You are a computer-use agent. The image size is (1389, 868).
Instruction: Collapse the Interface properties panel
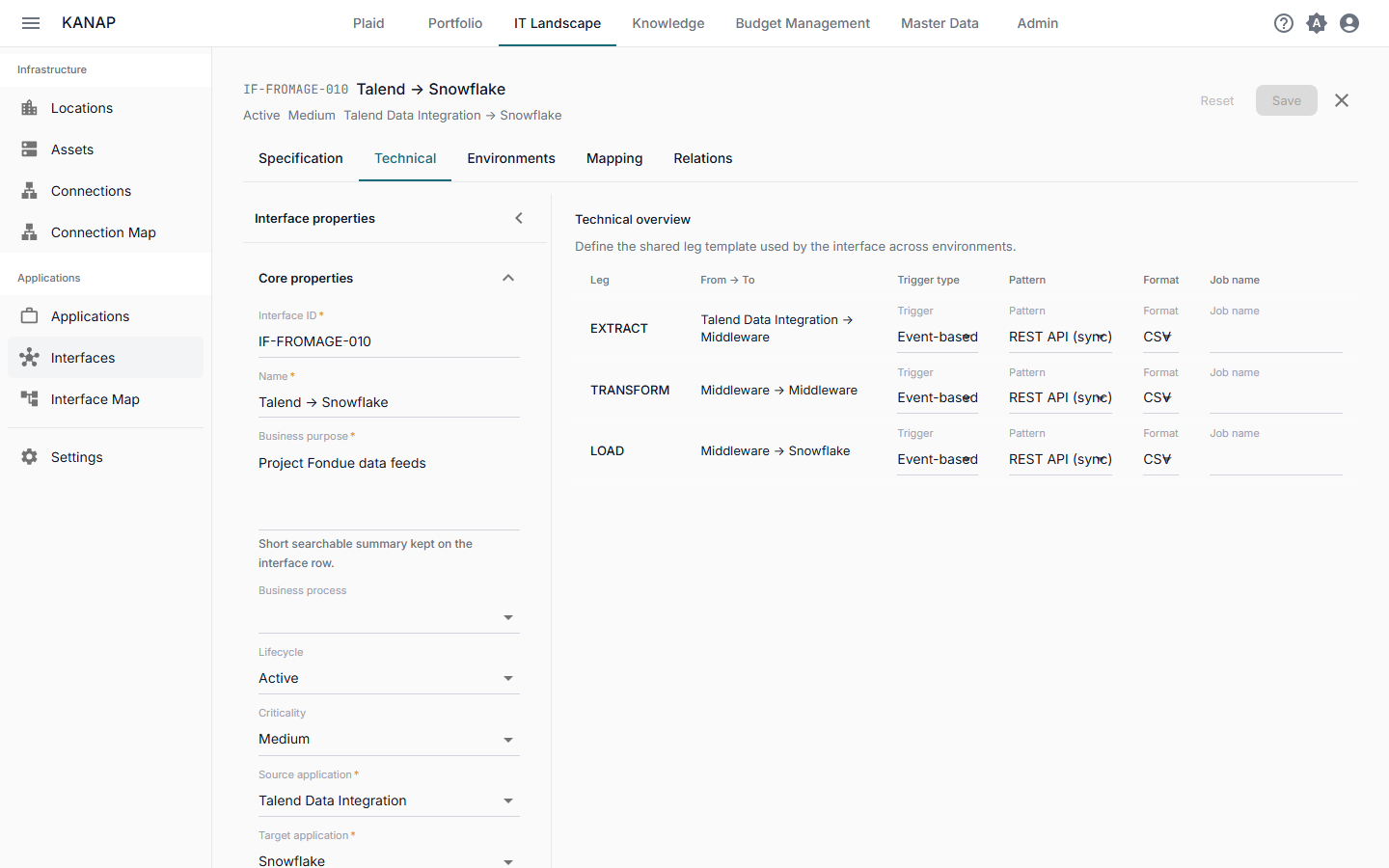519,218
